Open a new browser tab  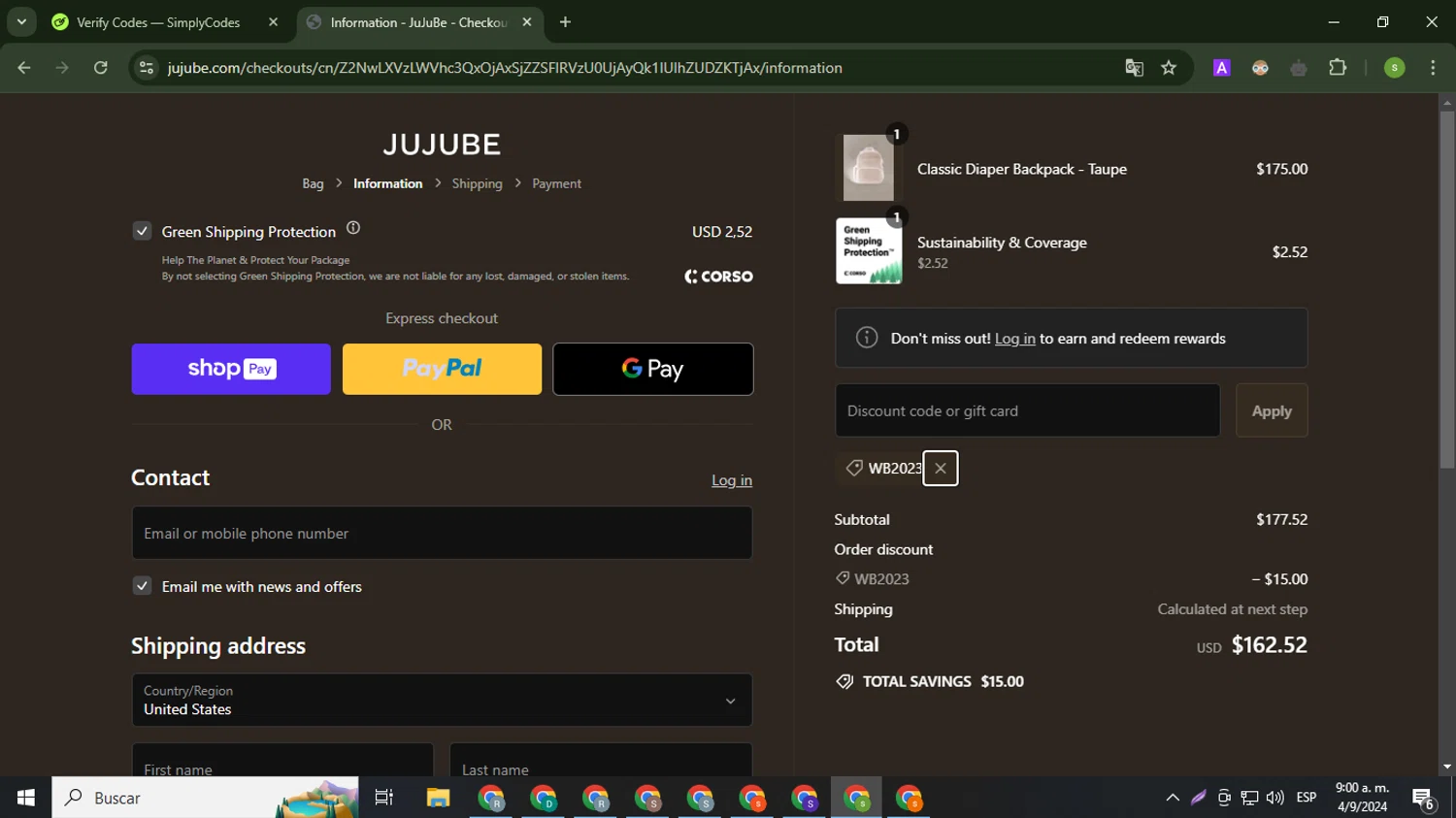[565, 22]
